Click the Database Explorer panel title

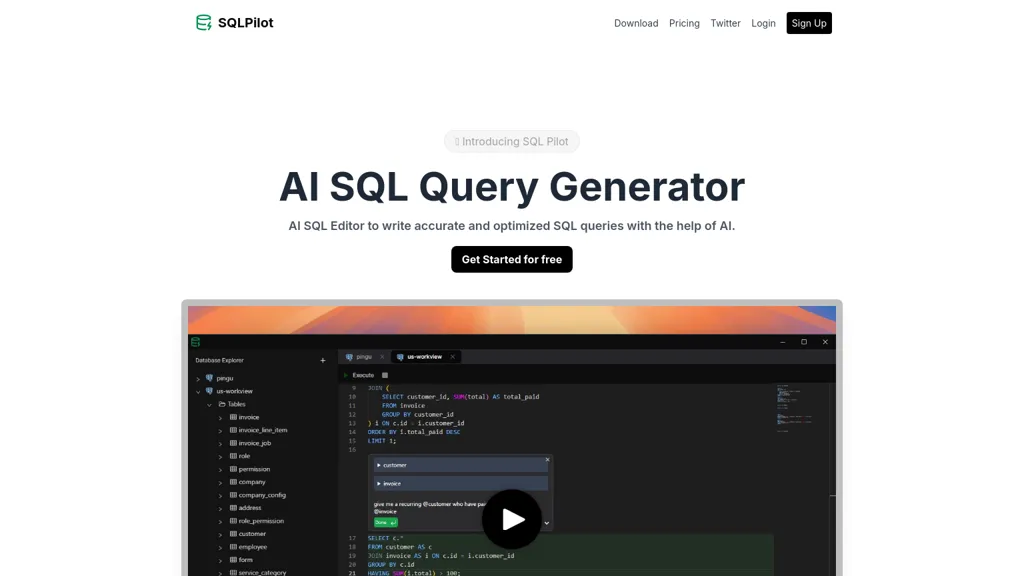click(x=219, y=360)
